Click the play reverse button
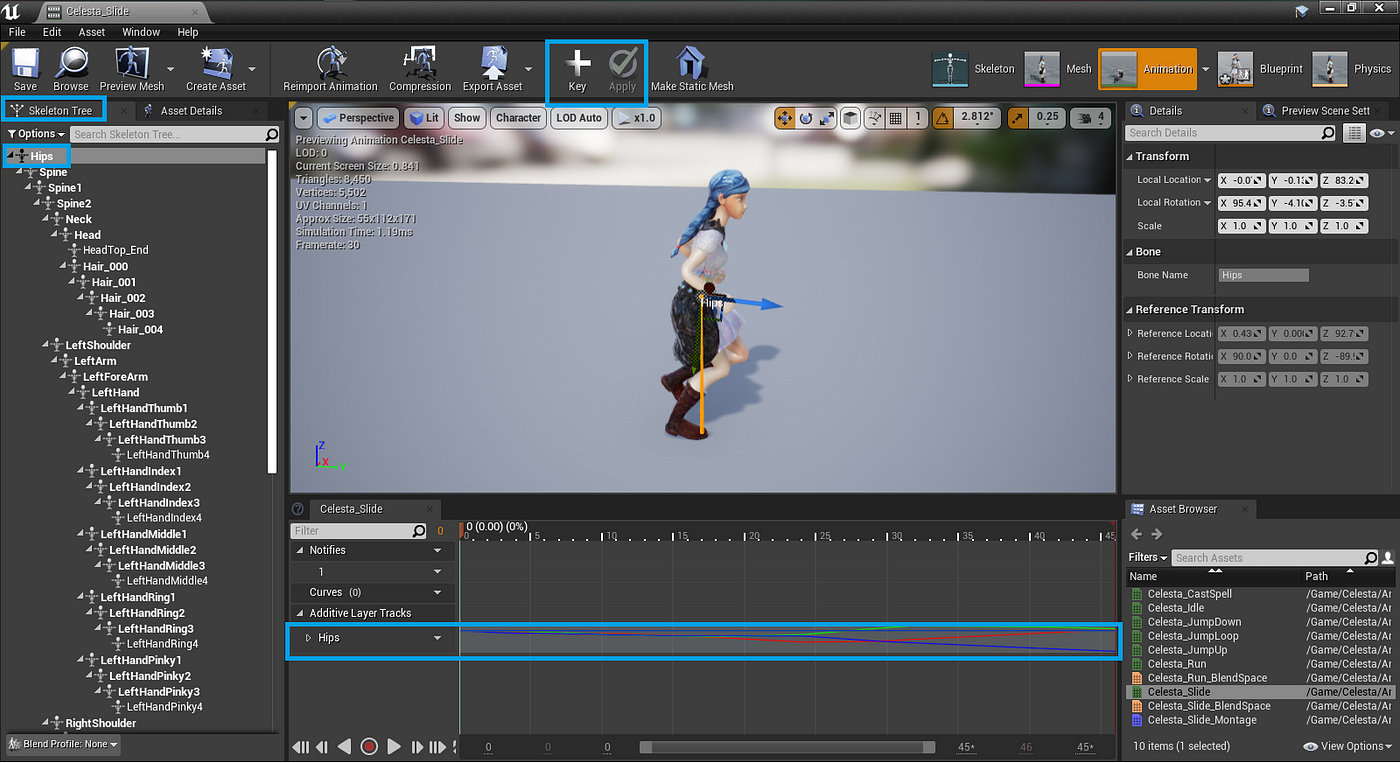 (x=344, y=747)
